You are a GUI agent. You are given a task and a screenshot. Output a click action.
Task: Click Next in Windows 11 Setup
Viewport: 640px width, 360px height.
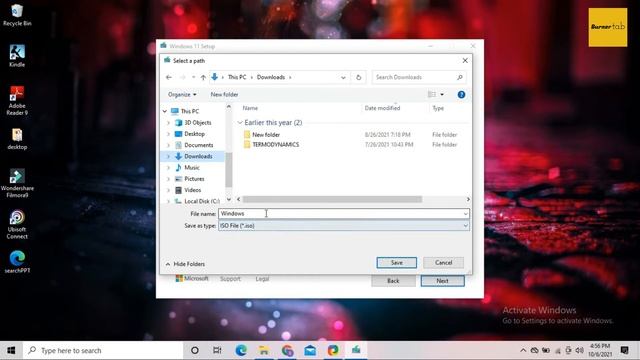(442, 281)
